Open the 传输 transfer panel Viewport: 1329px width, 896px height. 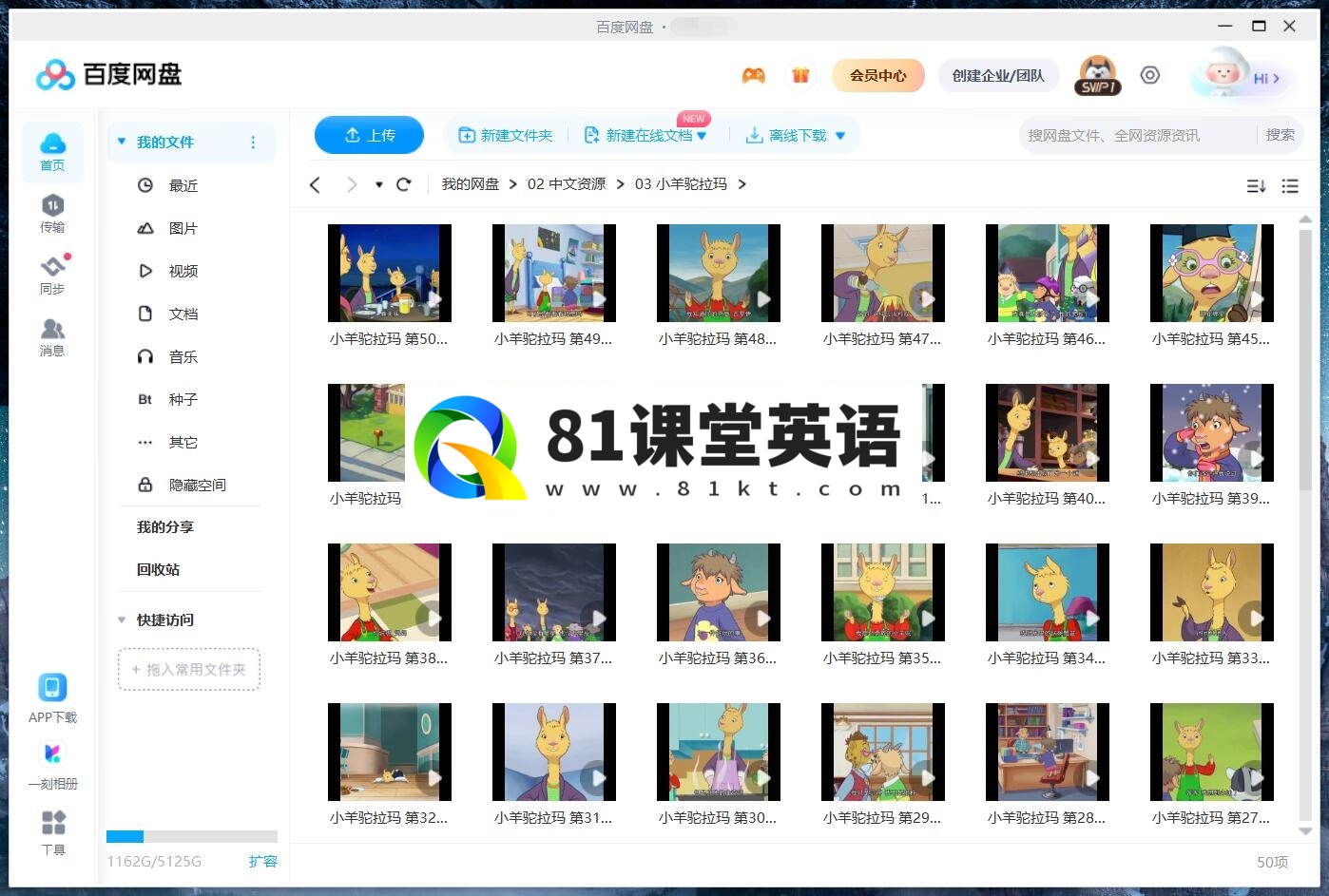[52, 214]
